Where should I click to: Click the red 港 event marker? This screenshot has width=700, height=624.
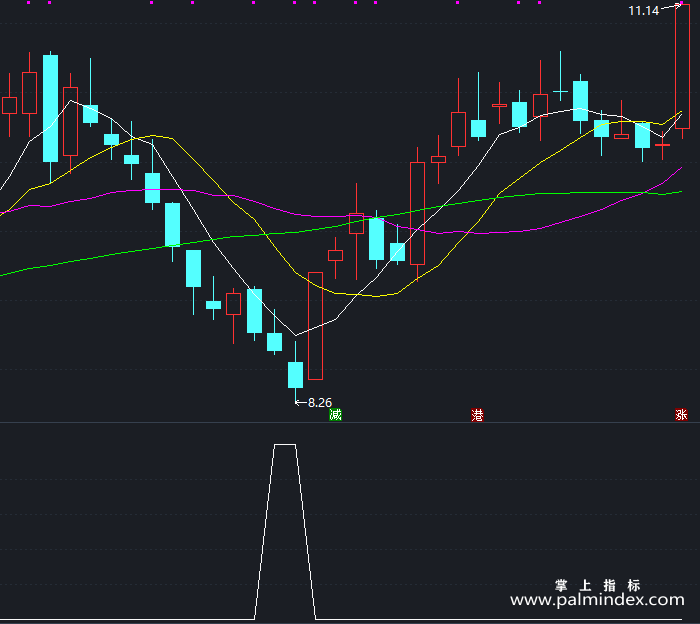(x=477, y=415)
